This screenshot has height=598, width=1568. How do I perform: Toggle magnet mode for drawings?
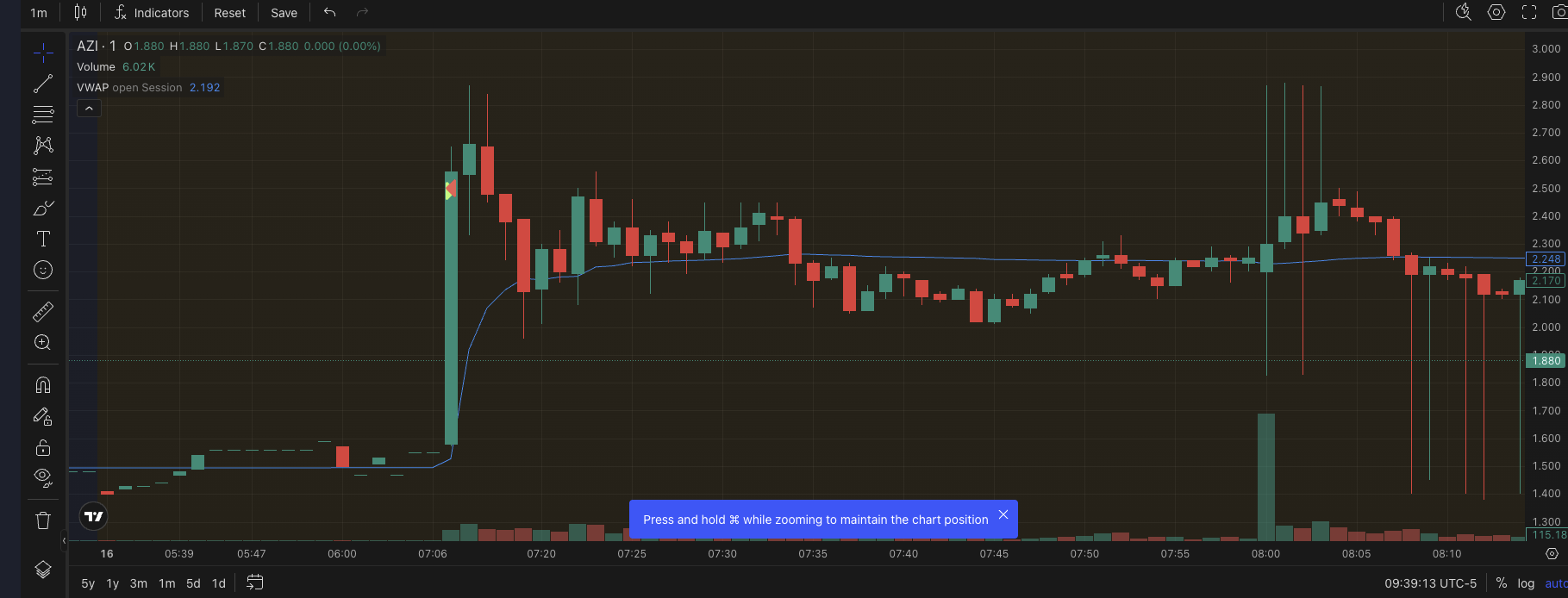click(x=43, y=384)
